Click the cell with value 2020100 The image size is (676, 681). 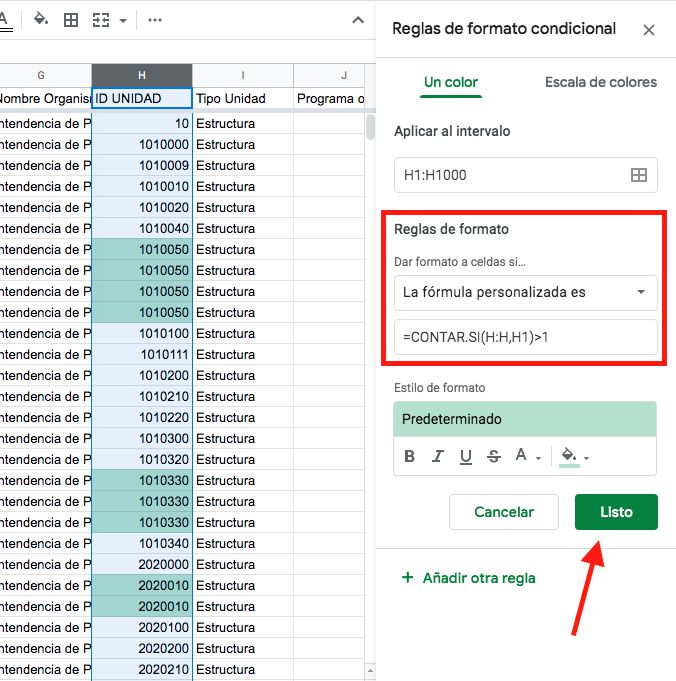click(x=142, y=627)
